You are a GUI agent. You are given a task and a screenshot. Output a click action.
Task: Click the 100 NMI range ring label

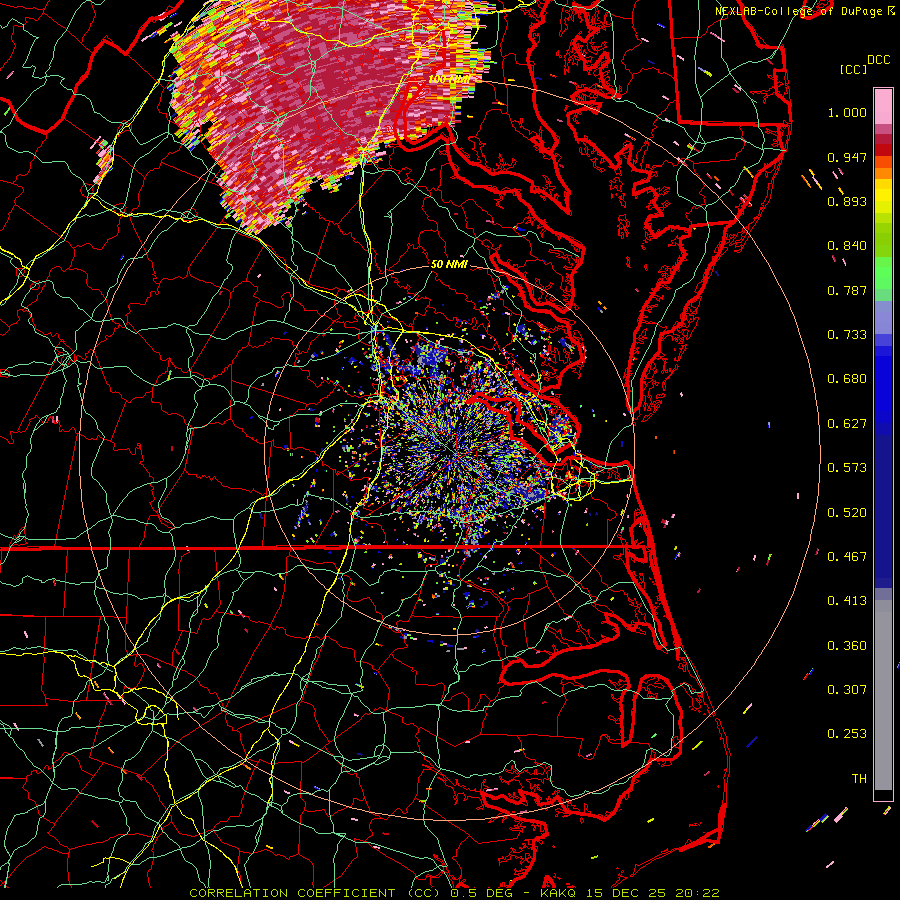pos(448,79)
